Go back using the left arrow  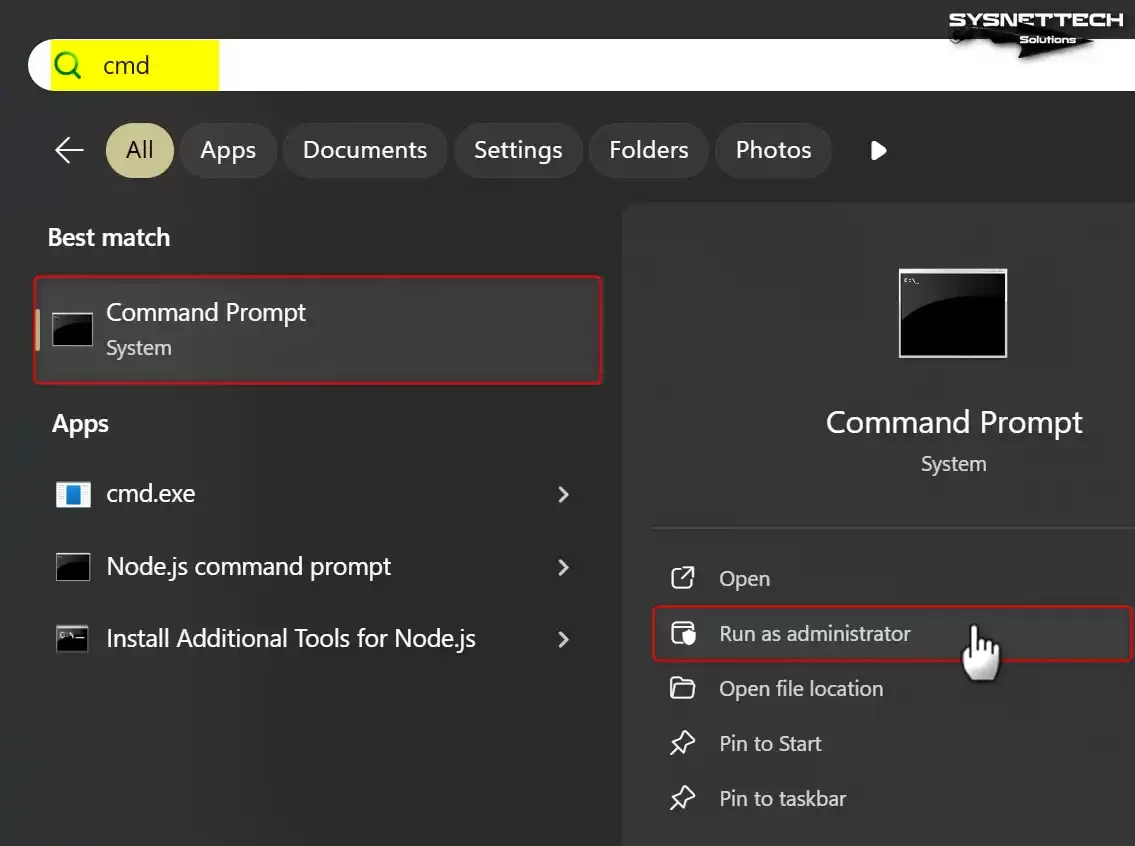[69, 151]
